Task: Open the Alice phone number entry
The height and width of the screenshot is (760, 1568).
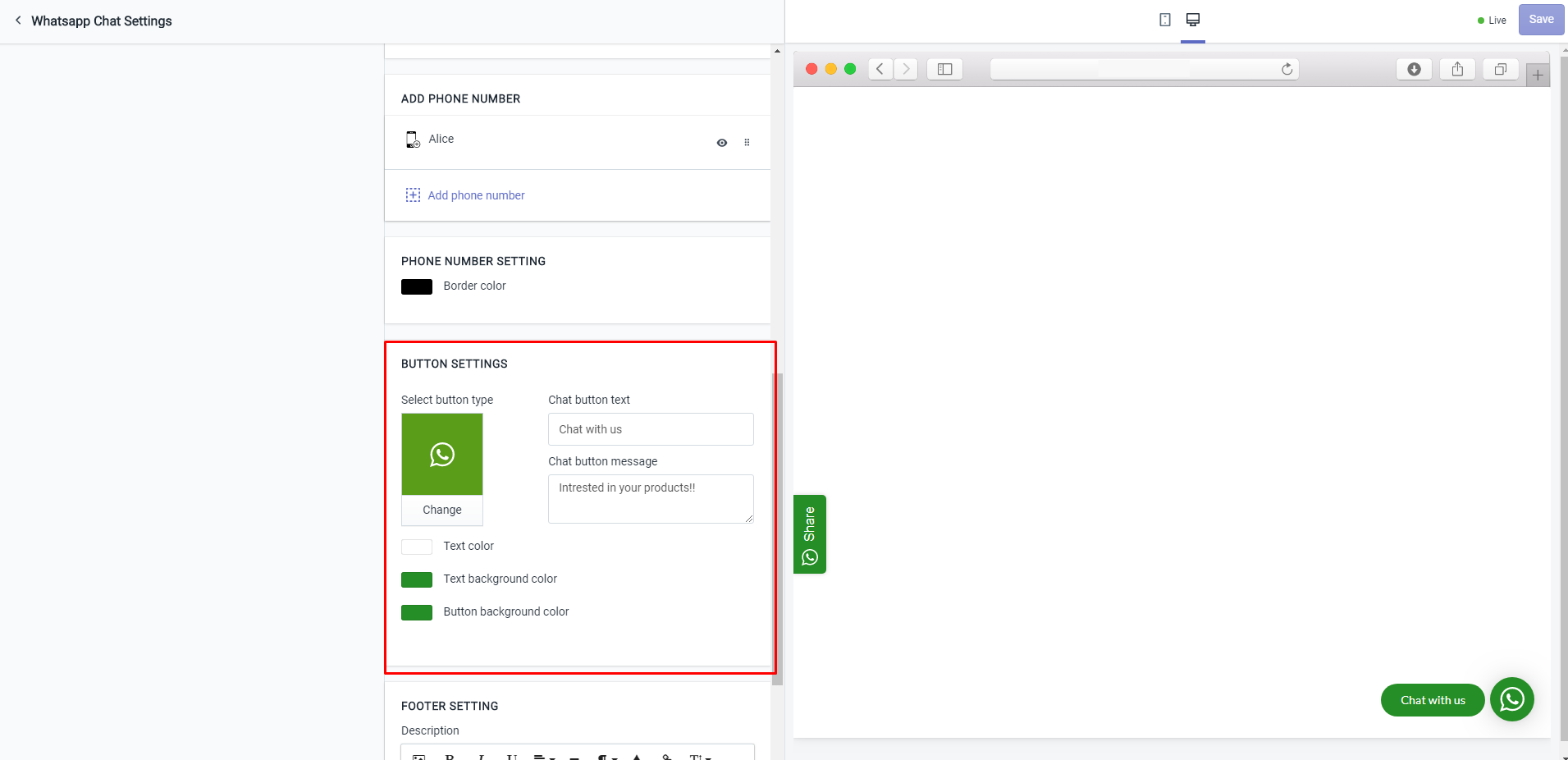Action: pyautogui.click(x=578, y=142)
